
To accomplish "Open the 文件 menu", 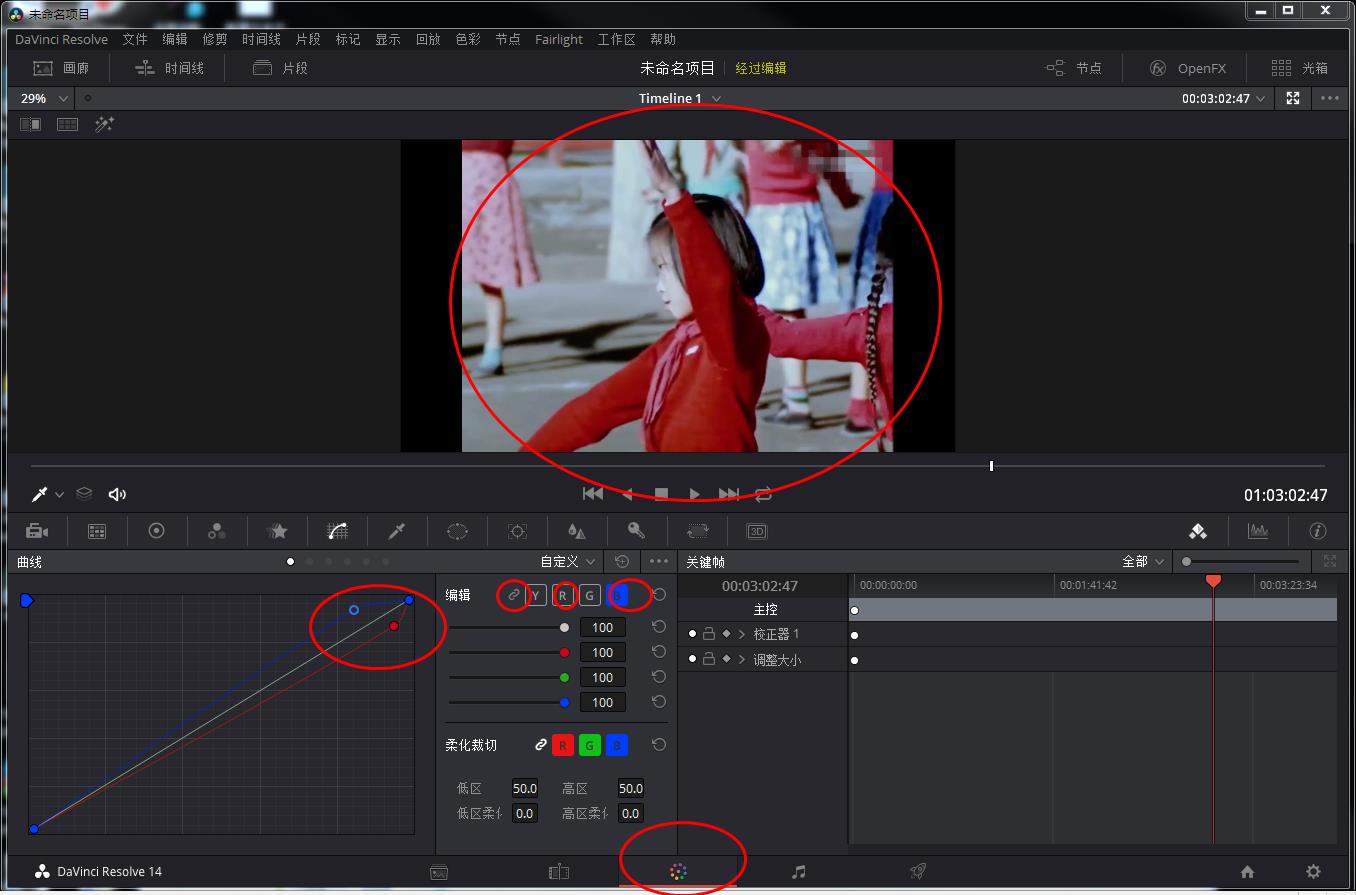I will (x=135, y=39).
